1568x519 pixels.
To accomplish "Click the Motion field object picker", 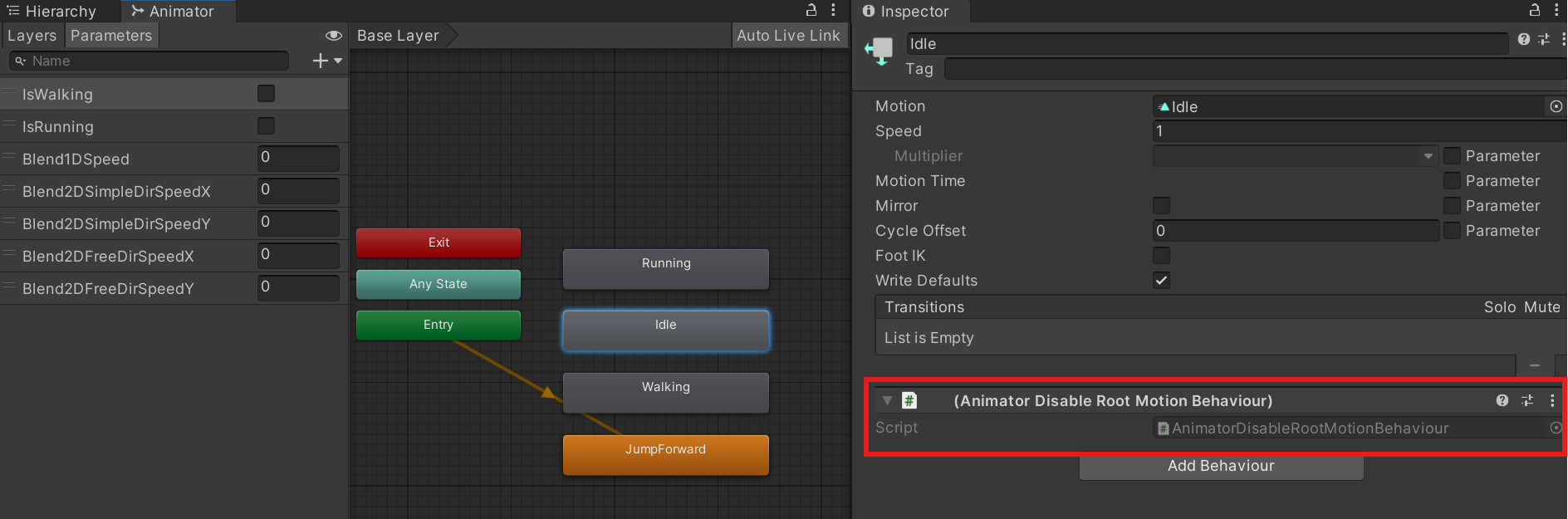I will pyautogui.click(x=1556, y=106).
